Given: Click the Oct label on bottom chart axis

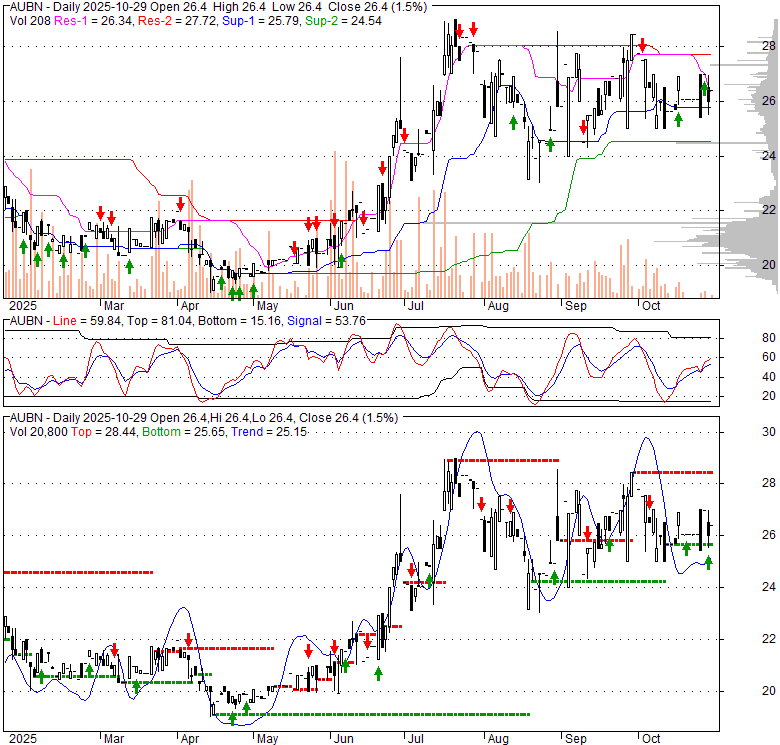Looking at the screenshot, I should (x=651, y=737).
